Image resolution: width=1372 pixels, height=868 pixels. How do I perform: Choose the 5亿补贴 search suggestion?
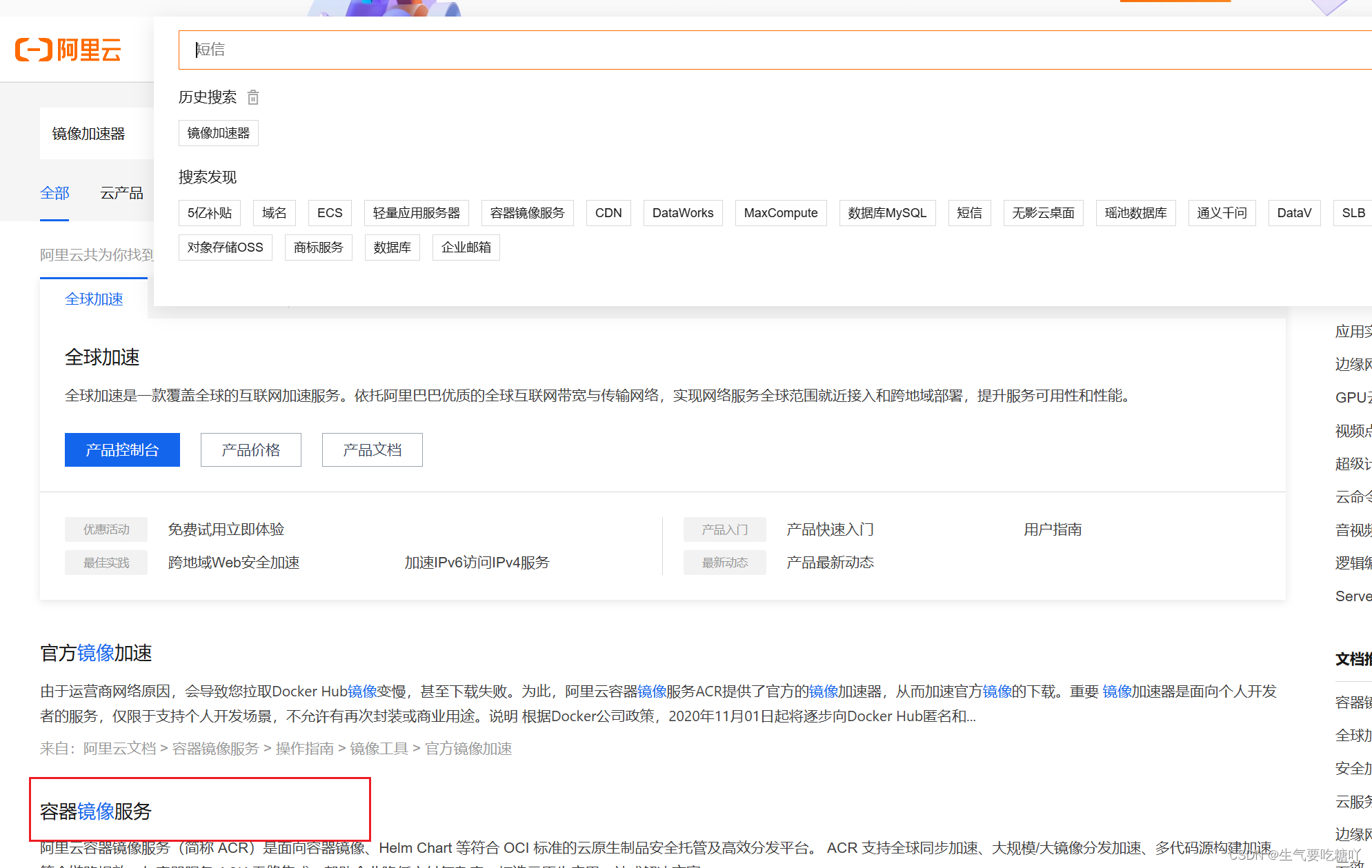click(210, 213)
